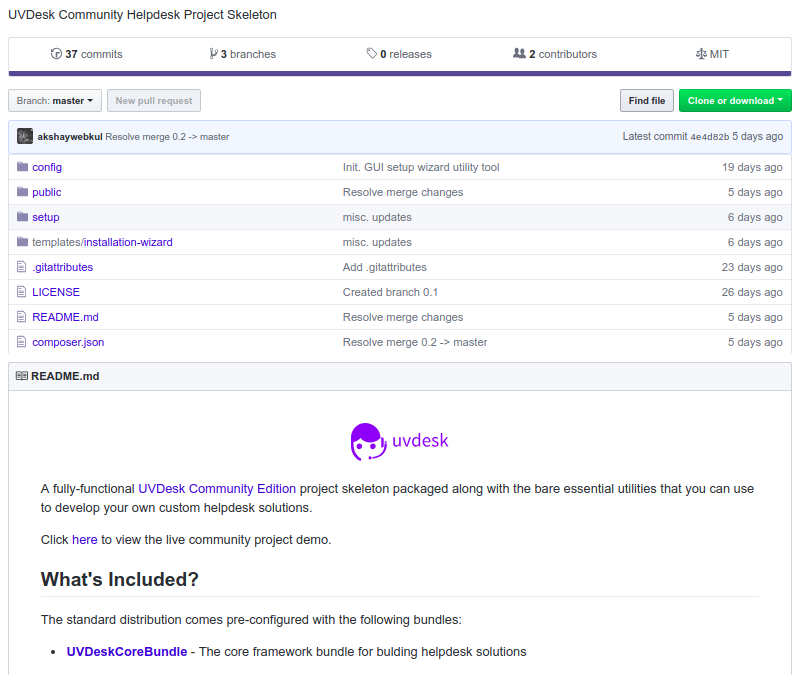Click the Find file button
This screenshot has width=799, height=675.
pyautogui.click(x=647, y=100)
